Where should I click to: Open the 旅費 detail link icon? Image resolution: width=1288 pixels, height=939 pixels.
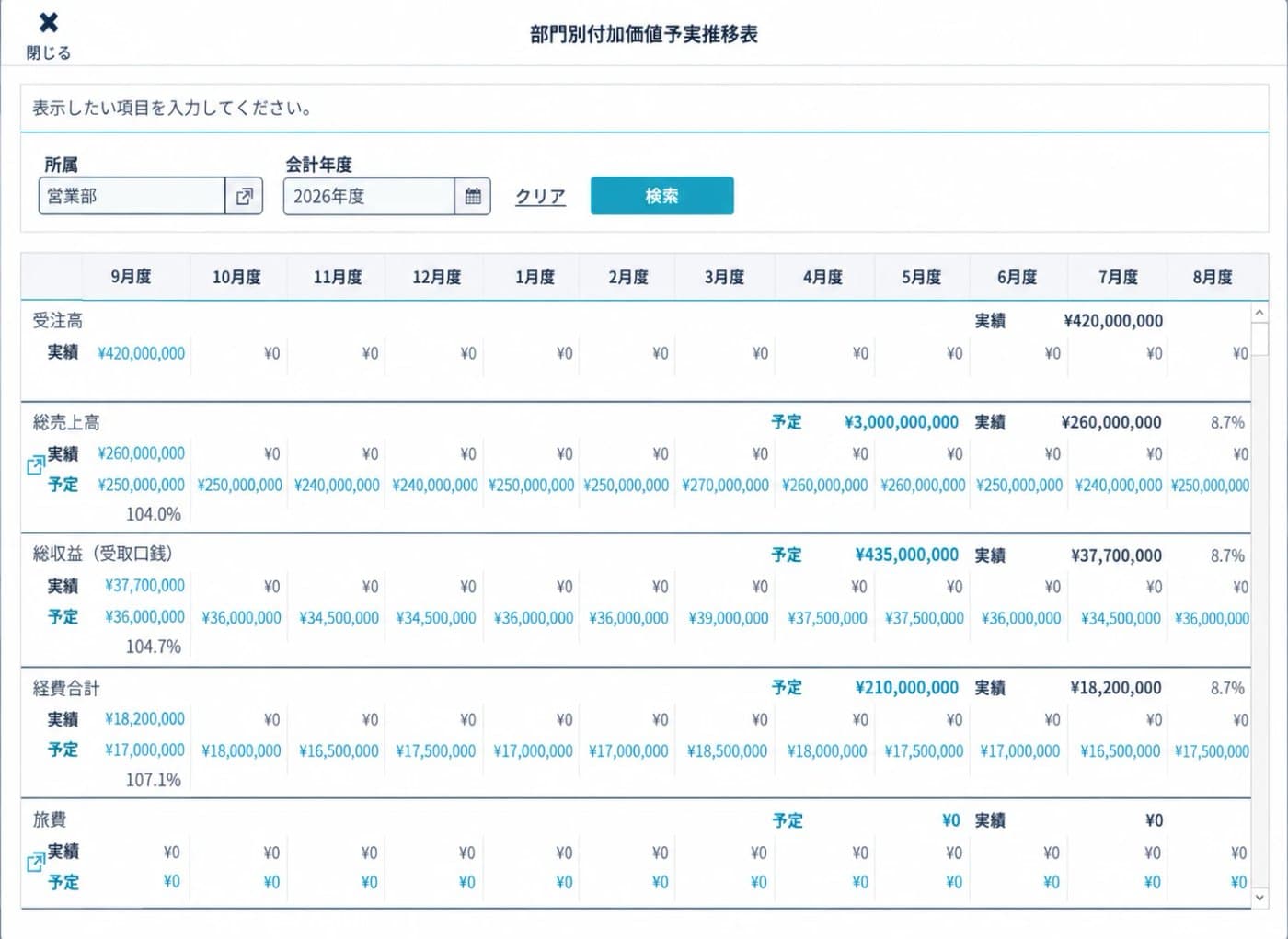(35, 863)
